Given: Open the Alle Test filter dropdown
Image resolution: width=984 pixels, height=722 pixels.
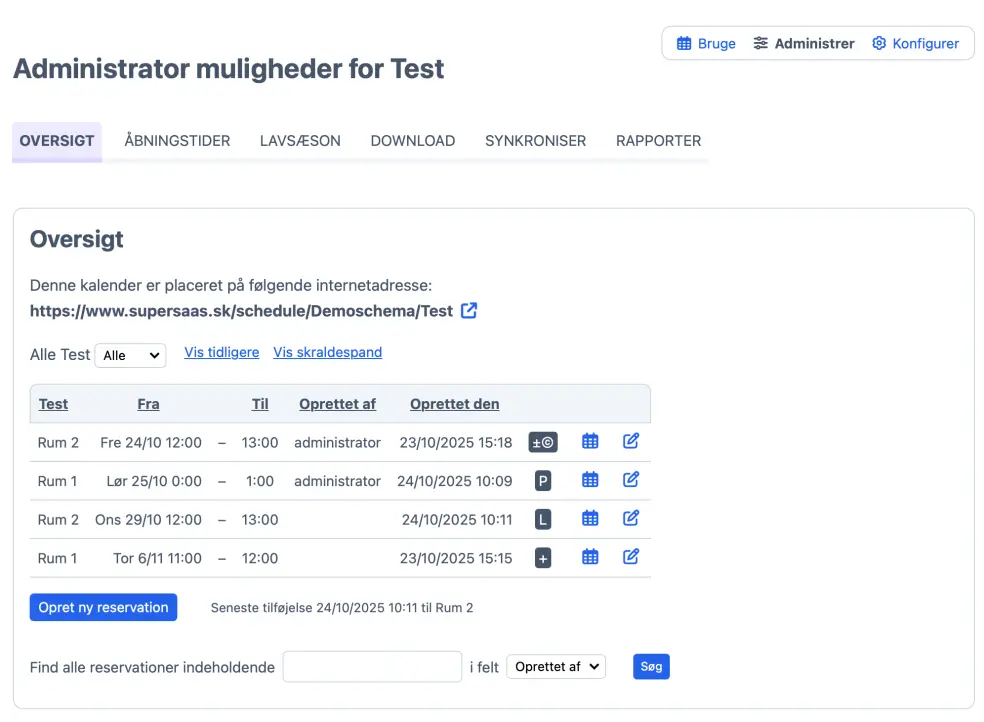Looking at the screenshot, I should (x=130, y=355).
